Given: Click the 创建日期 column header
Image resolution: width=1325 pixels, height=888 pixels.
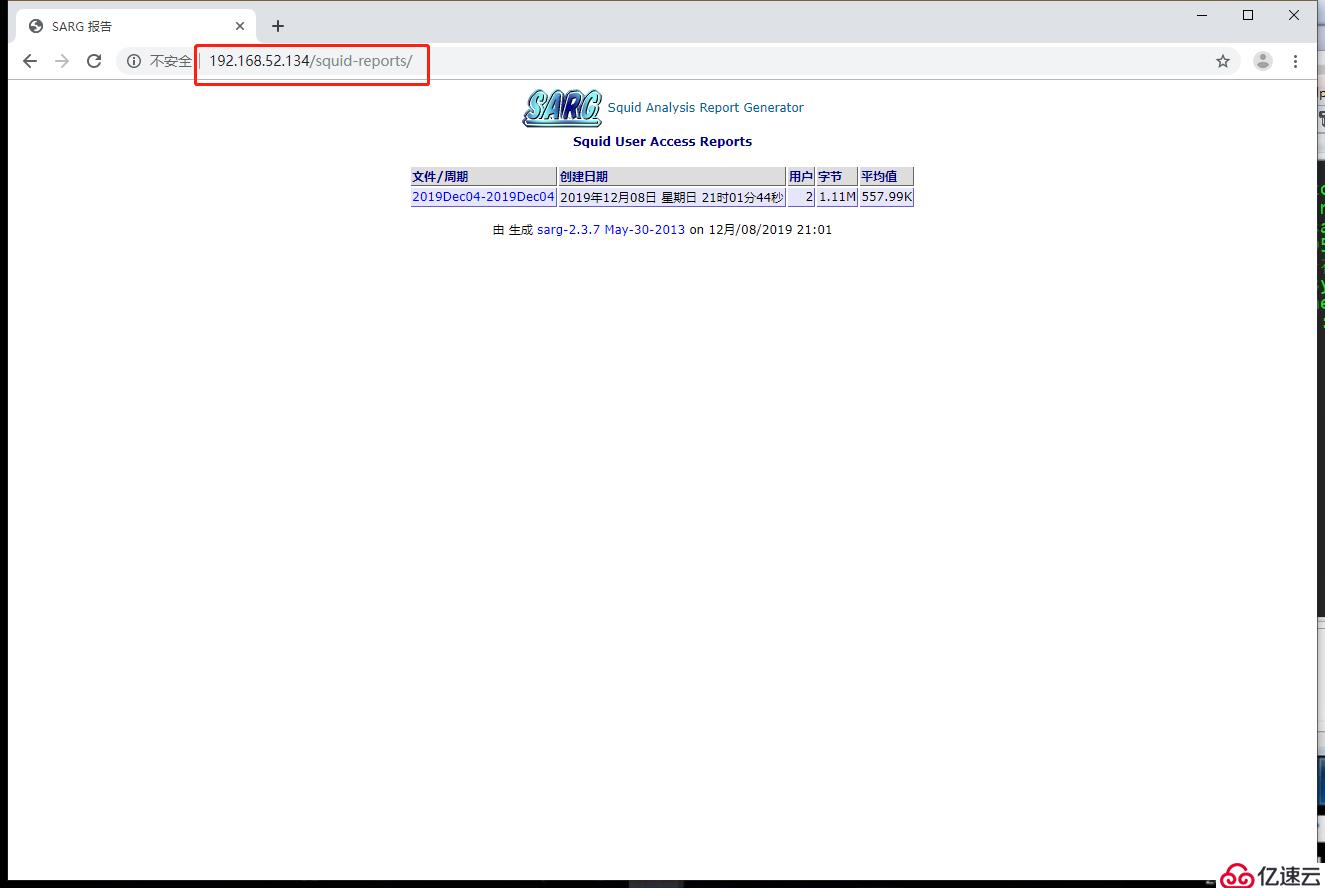Looking at the screenshot, I should coord(672,176).
